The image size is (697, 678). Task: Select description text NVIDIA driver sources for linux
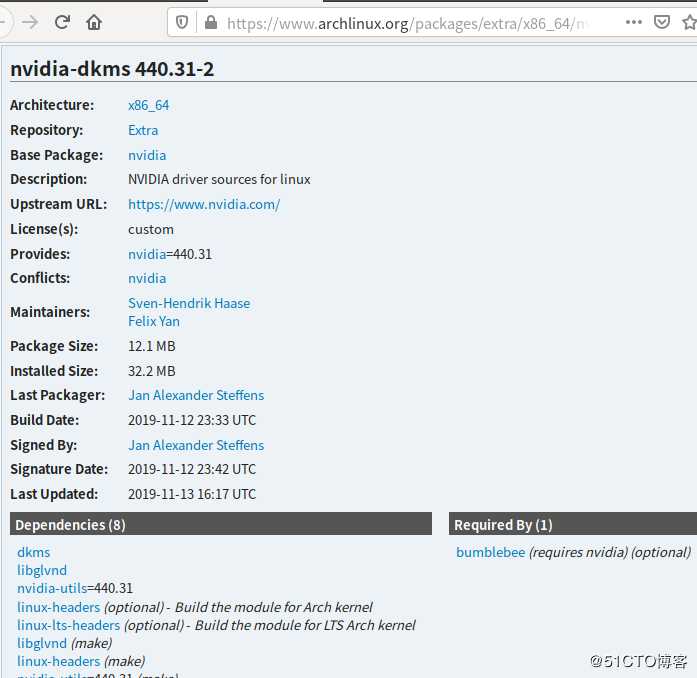[219, 179]
